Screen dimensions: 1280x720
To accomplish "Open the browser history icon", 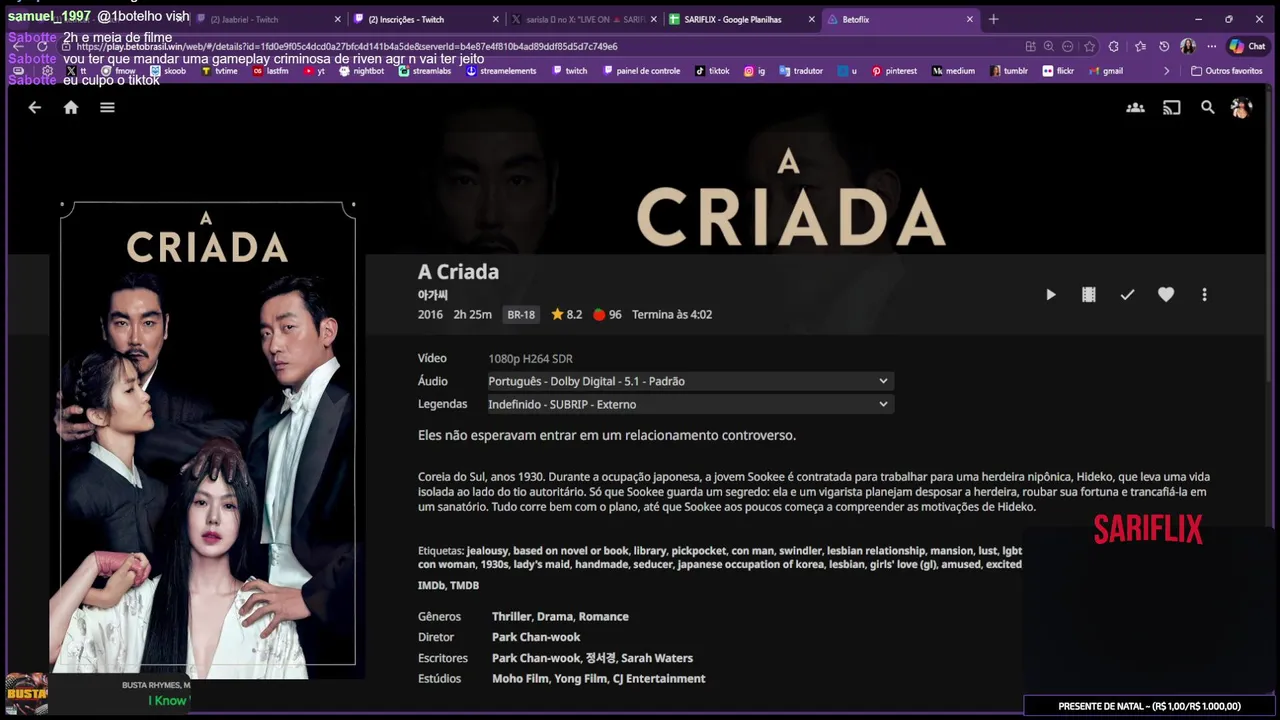I will [1164, 46].
